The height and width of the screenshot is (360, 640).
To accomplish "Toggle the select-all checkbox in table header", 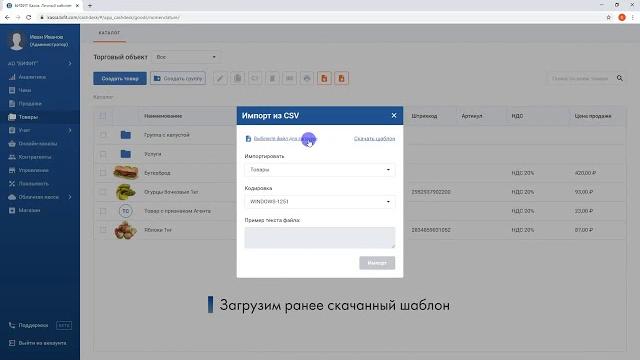I will 103,116.
